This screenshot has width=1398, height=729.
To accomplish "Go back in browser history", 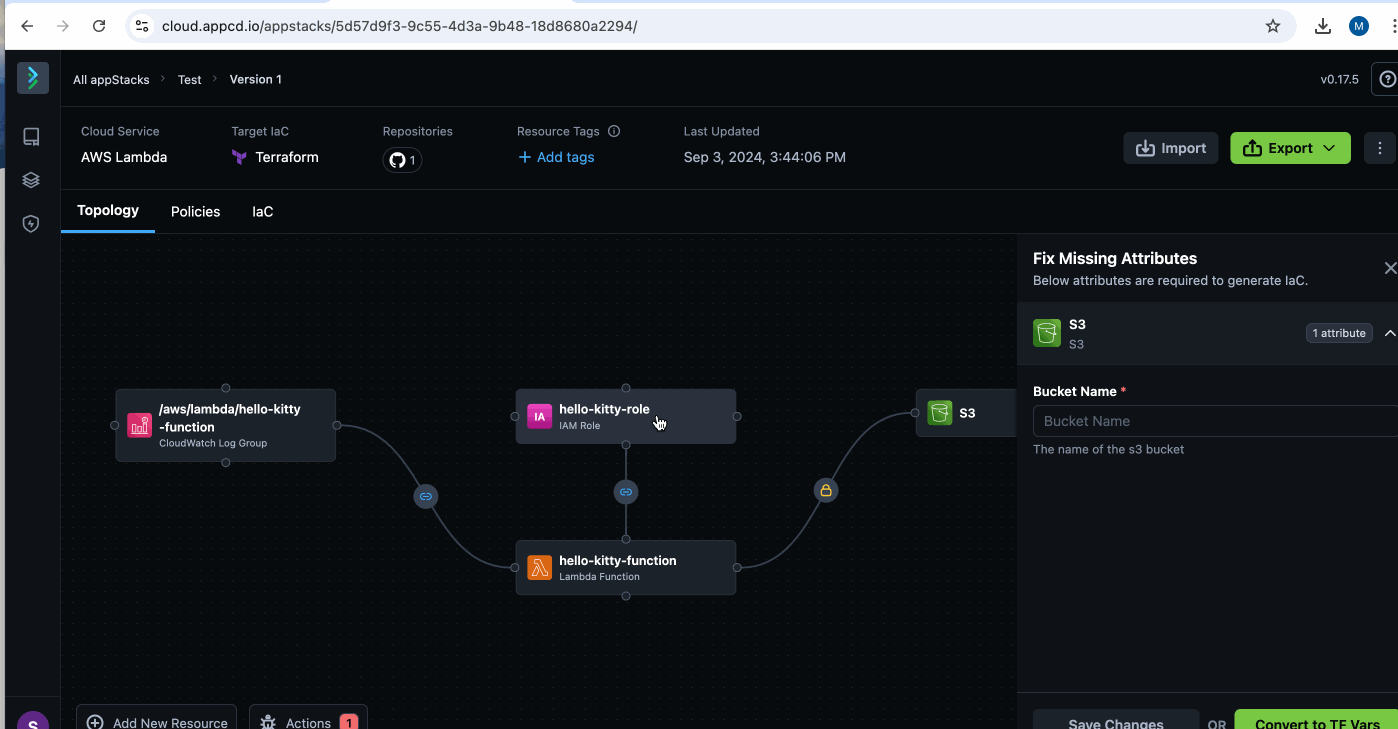I will coord(27,26).
